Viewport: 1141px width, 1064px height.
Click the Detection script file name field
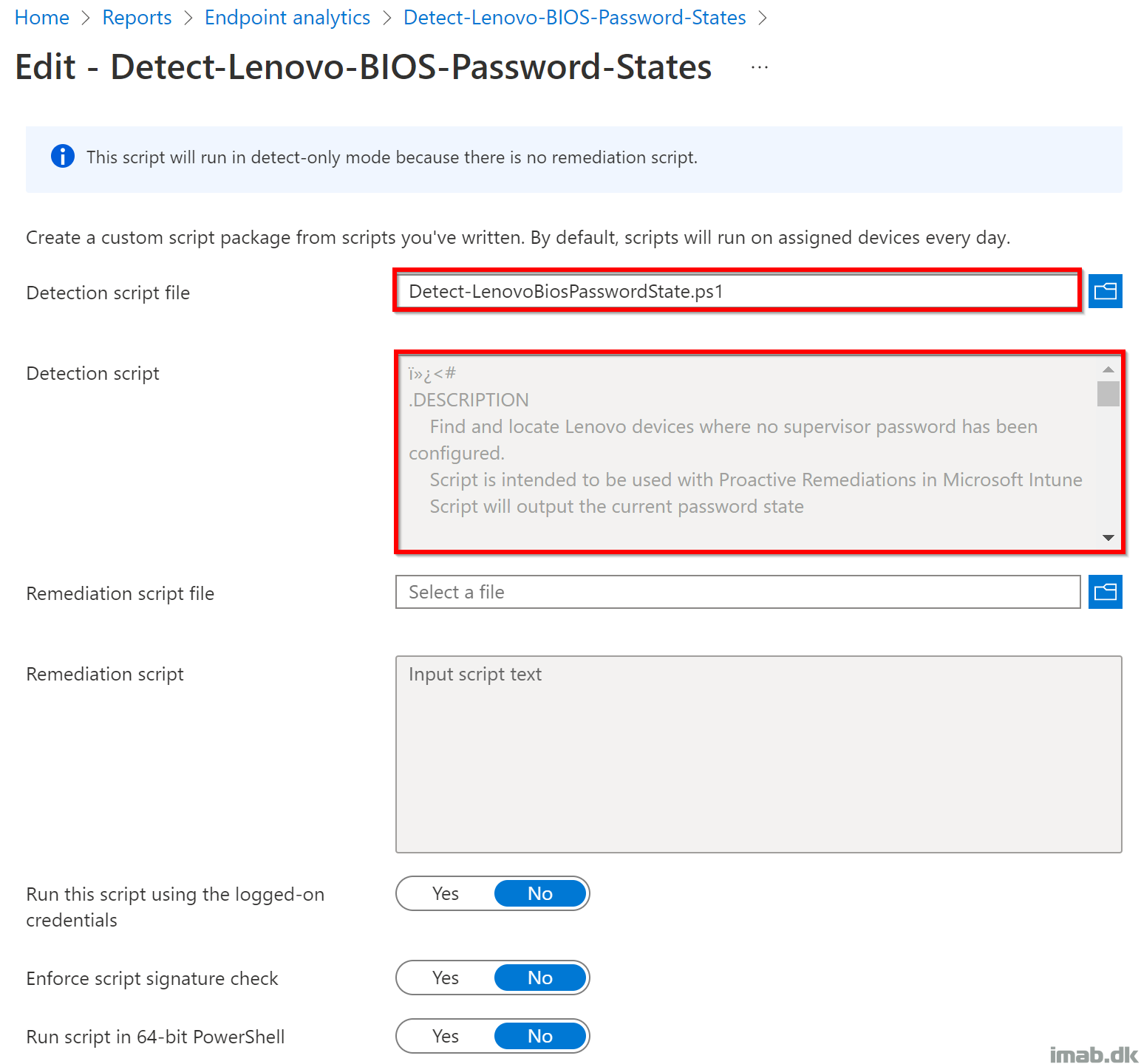(x=737, y=291)
